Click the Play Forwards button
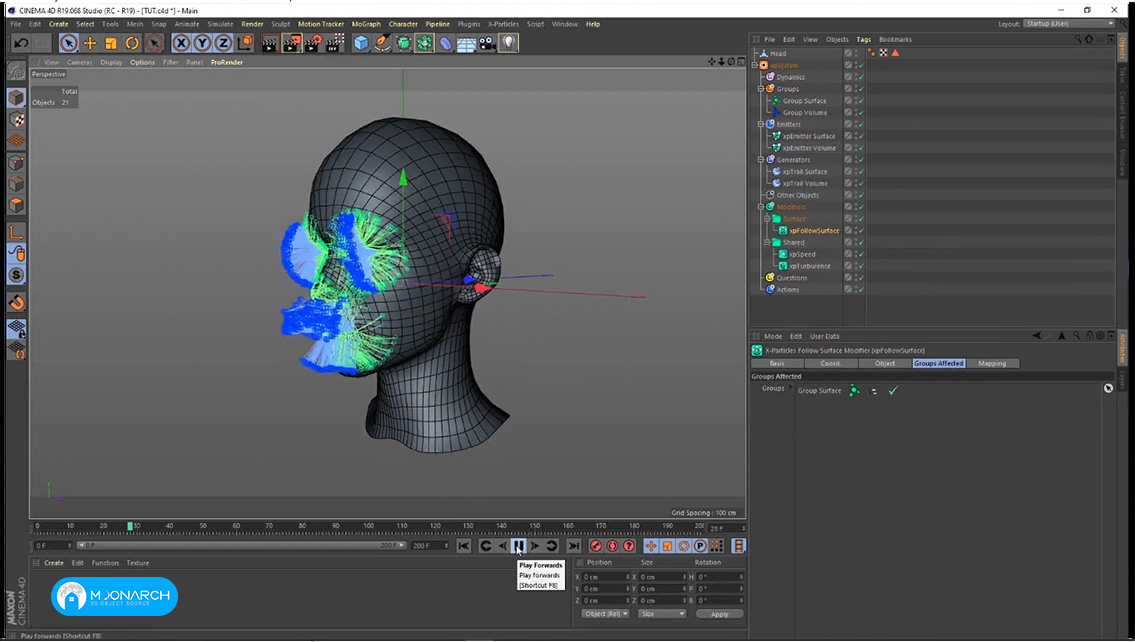 (518, 546)
